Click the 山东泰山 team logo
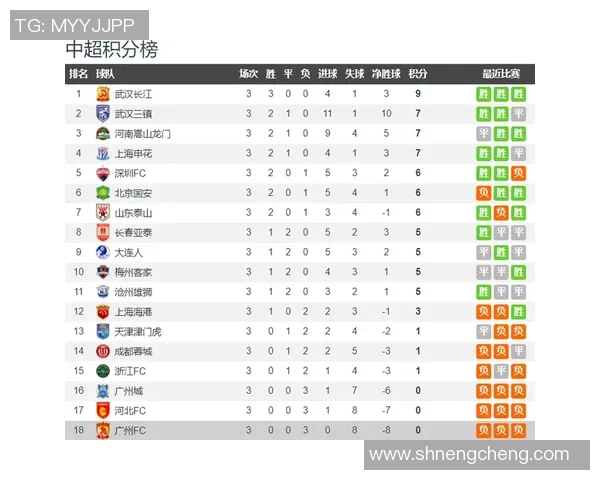600x480 pixels. 102,212
